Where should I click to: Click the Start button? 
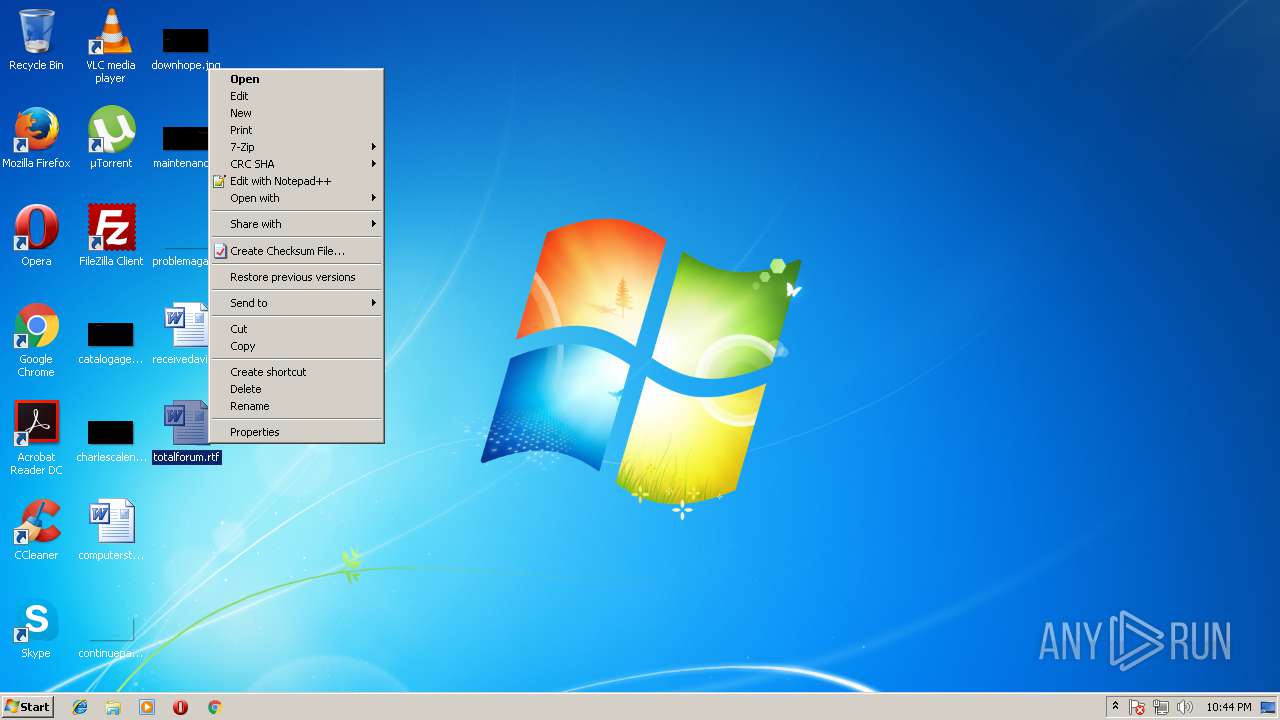27,707
